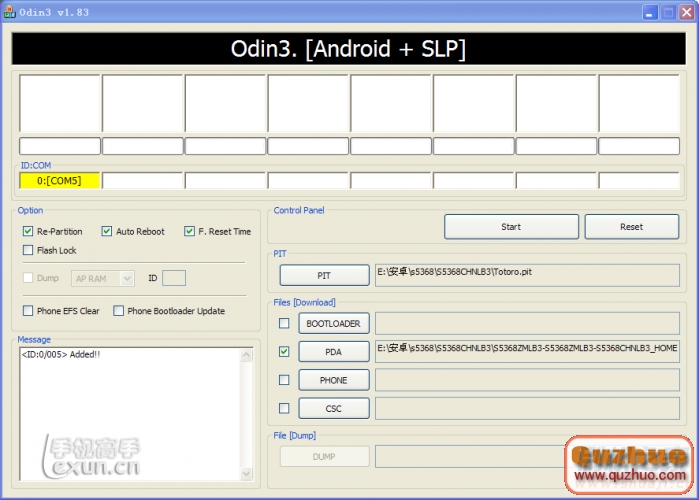Select the yellow 0:[COM5] port box

tap(60, 181)
